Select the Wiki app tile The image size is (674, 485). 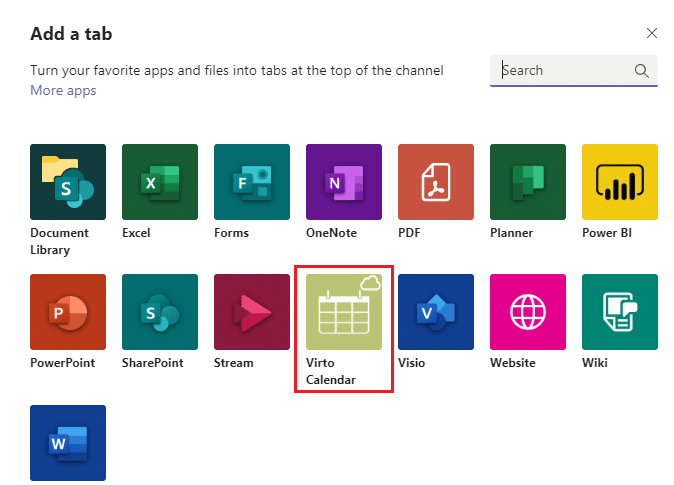tap(620, 312)
